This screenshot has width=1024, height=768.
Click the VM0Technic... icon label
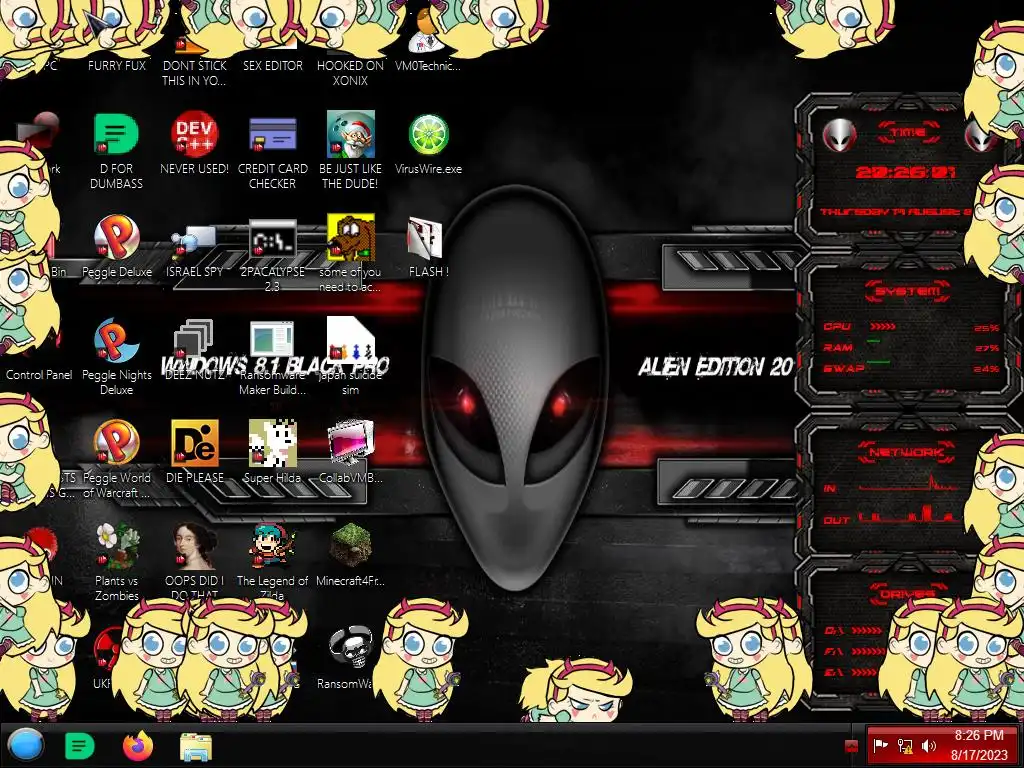[428, 66]
